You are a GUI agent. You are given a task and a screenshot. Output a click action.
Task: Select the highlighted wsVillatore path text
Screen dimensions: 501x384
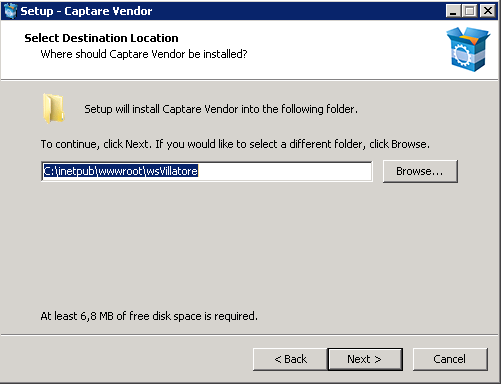coord(121,171)
